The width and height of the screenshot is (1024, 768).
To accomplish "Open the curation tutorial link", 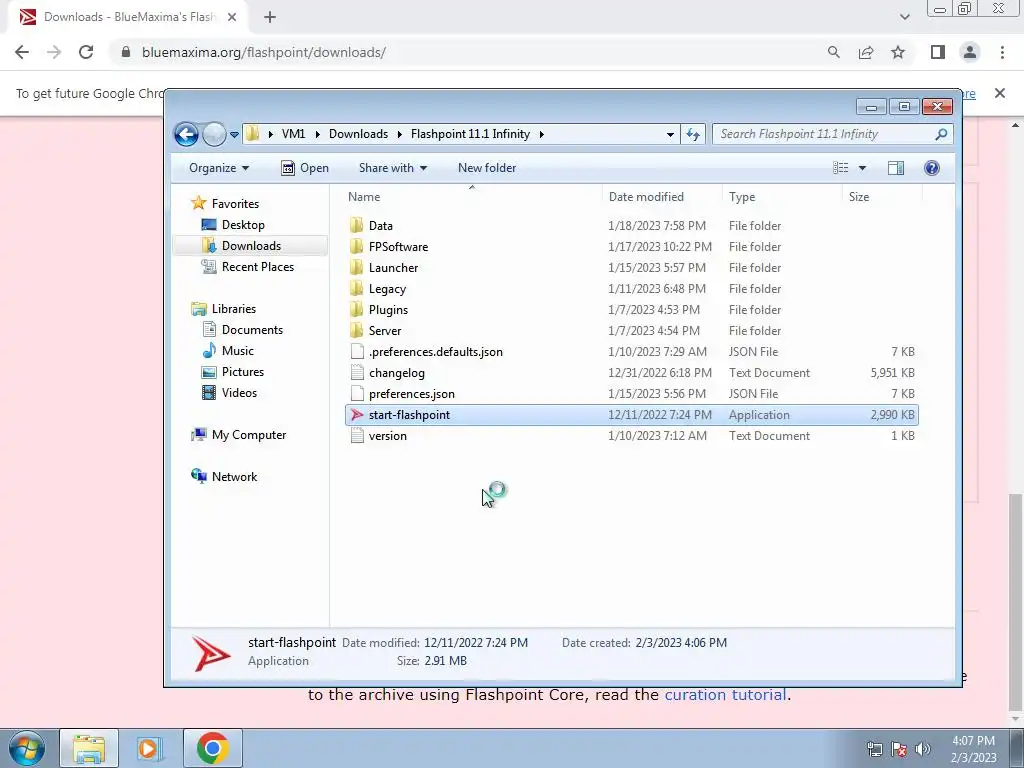I will [x=725, y=694].
